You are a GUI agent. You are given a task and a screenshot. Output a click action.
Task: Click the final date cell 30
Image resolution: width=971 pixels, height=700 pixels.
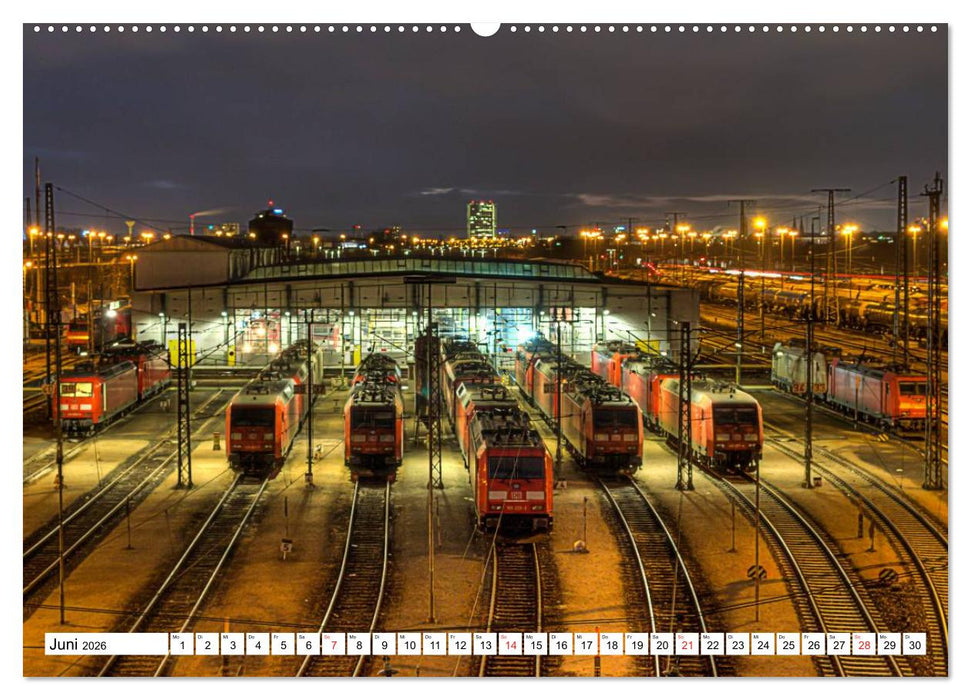click(915, 647)
